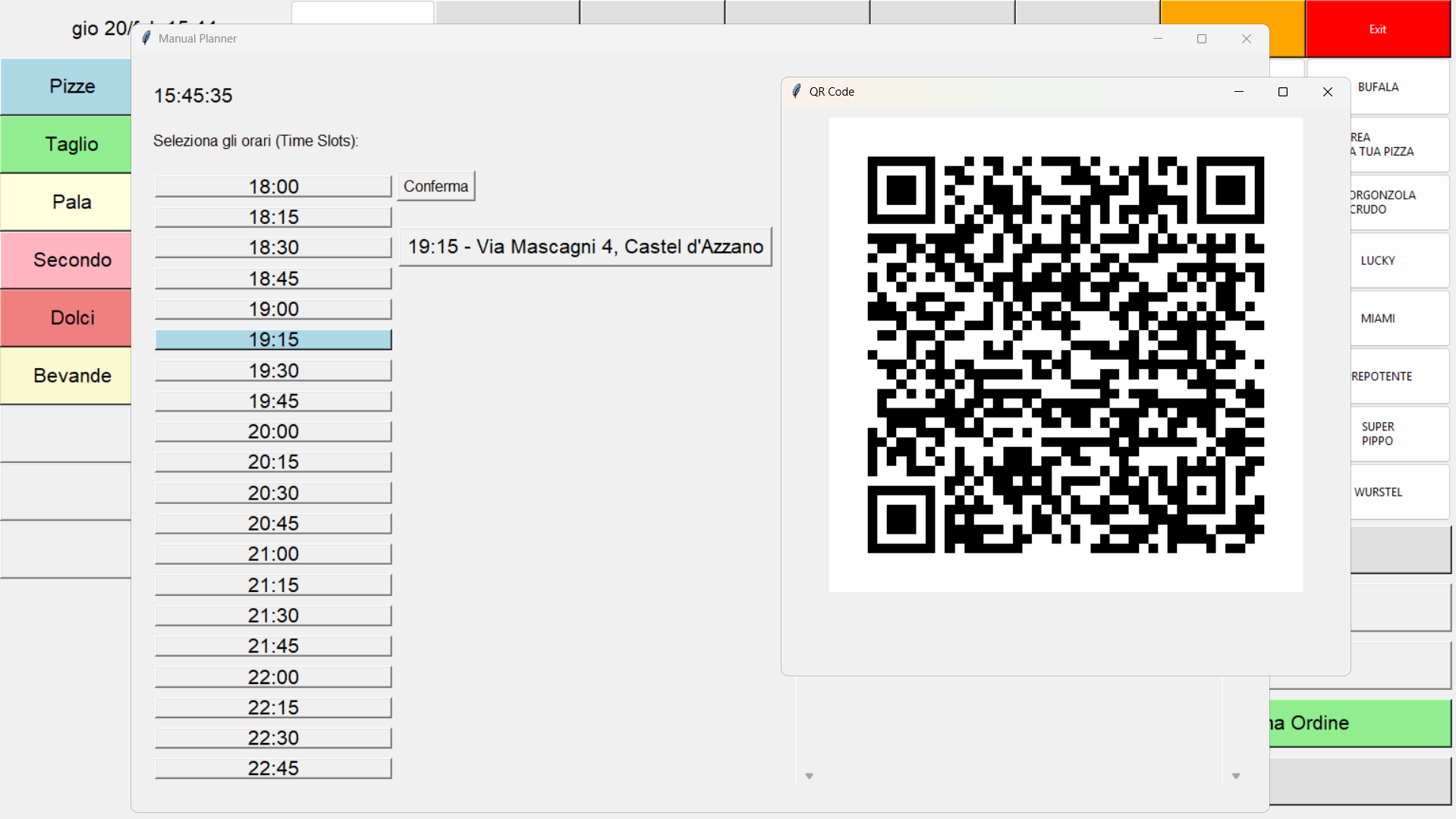This screenshot has height=819, width=1456.
Task: Minimize the QR Code window
Action: 1239,92
